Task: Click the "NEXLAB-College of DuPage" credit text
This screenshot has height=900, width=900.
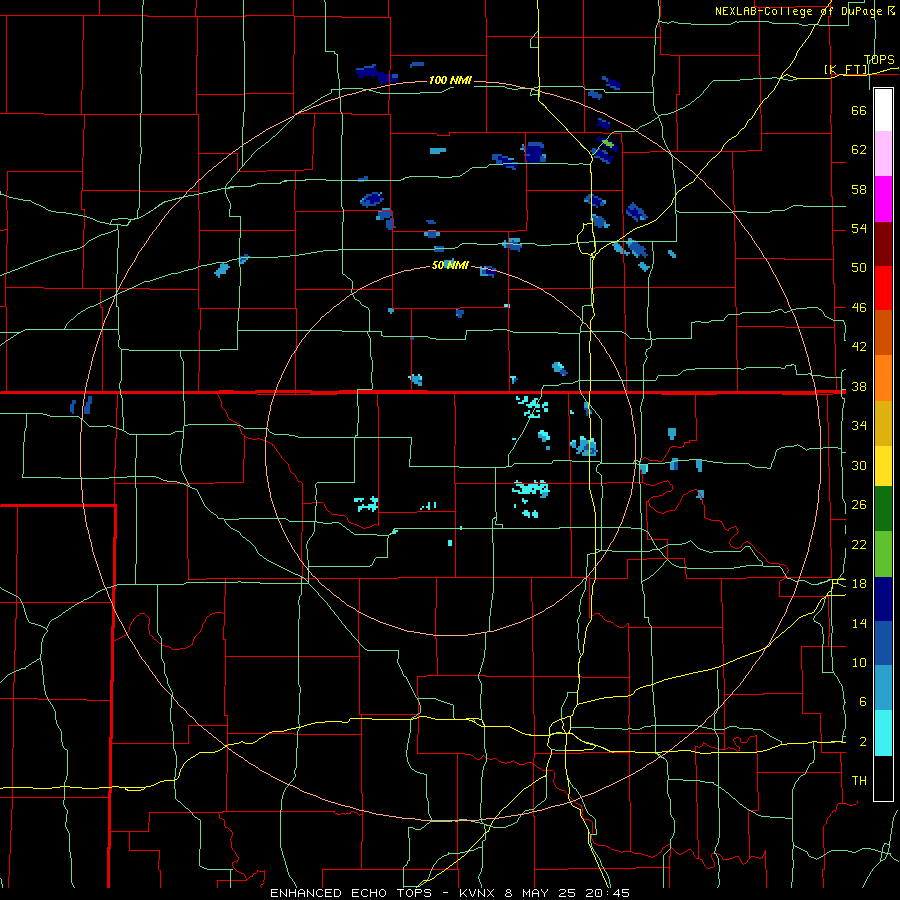Action: tap(798, 11)
